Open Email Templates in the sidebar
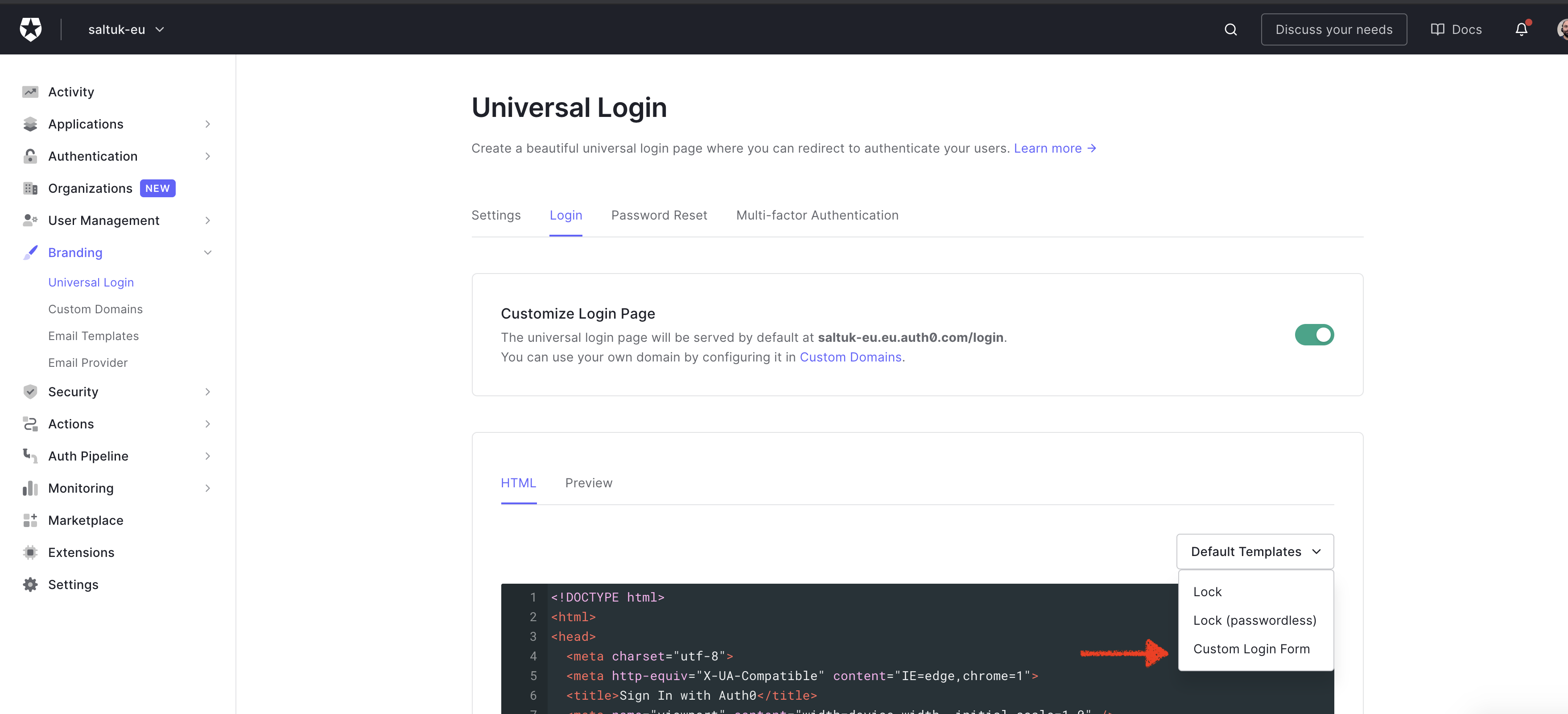The height and width of the screenshot is (714, 1568). tap(94, 336)
